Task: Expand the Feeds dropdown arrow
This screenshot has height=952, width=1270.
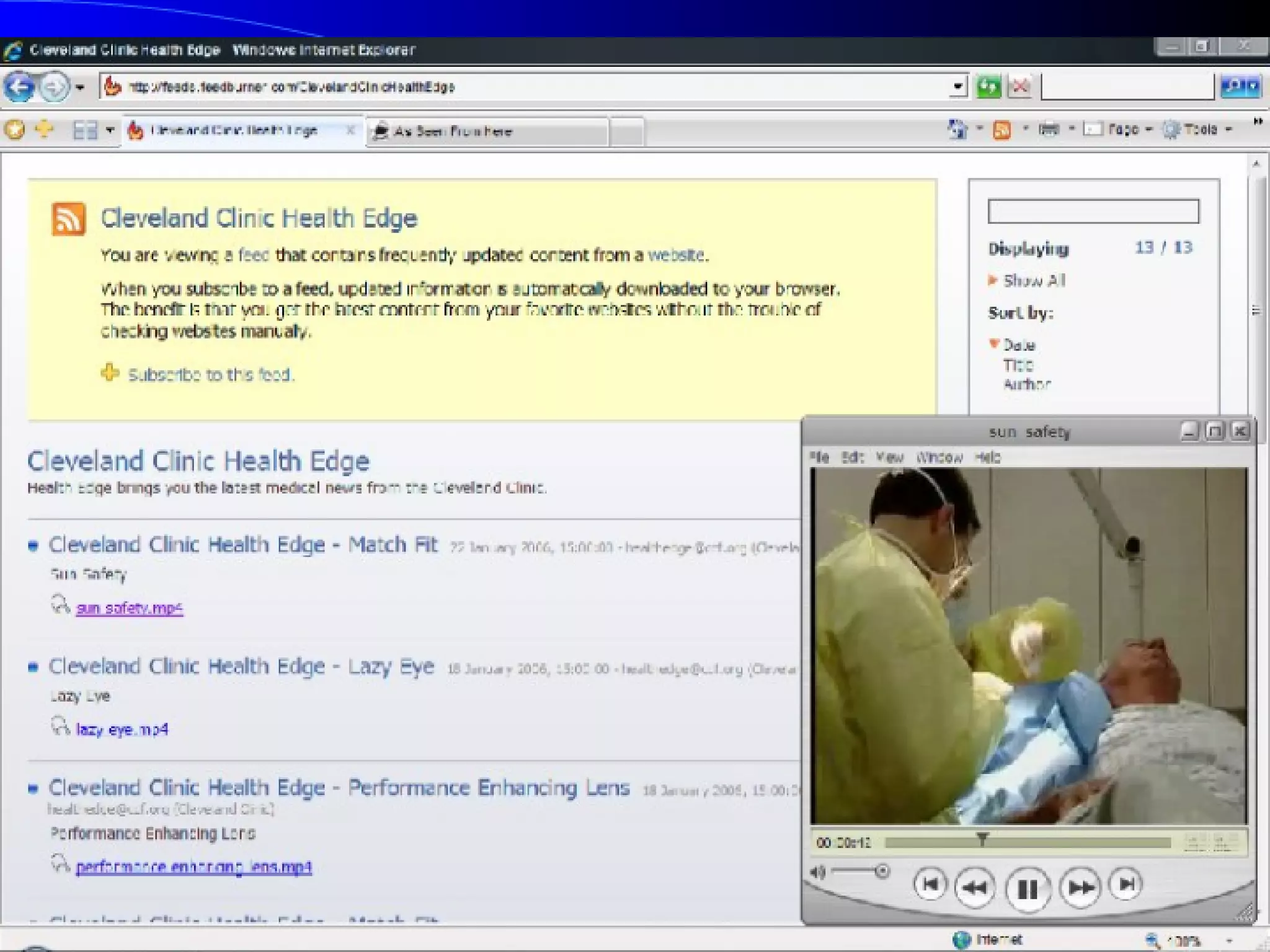Action: [x=1025, y=129]
